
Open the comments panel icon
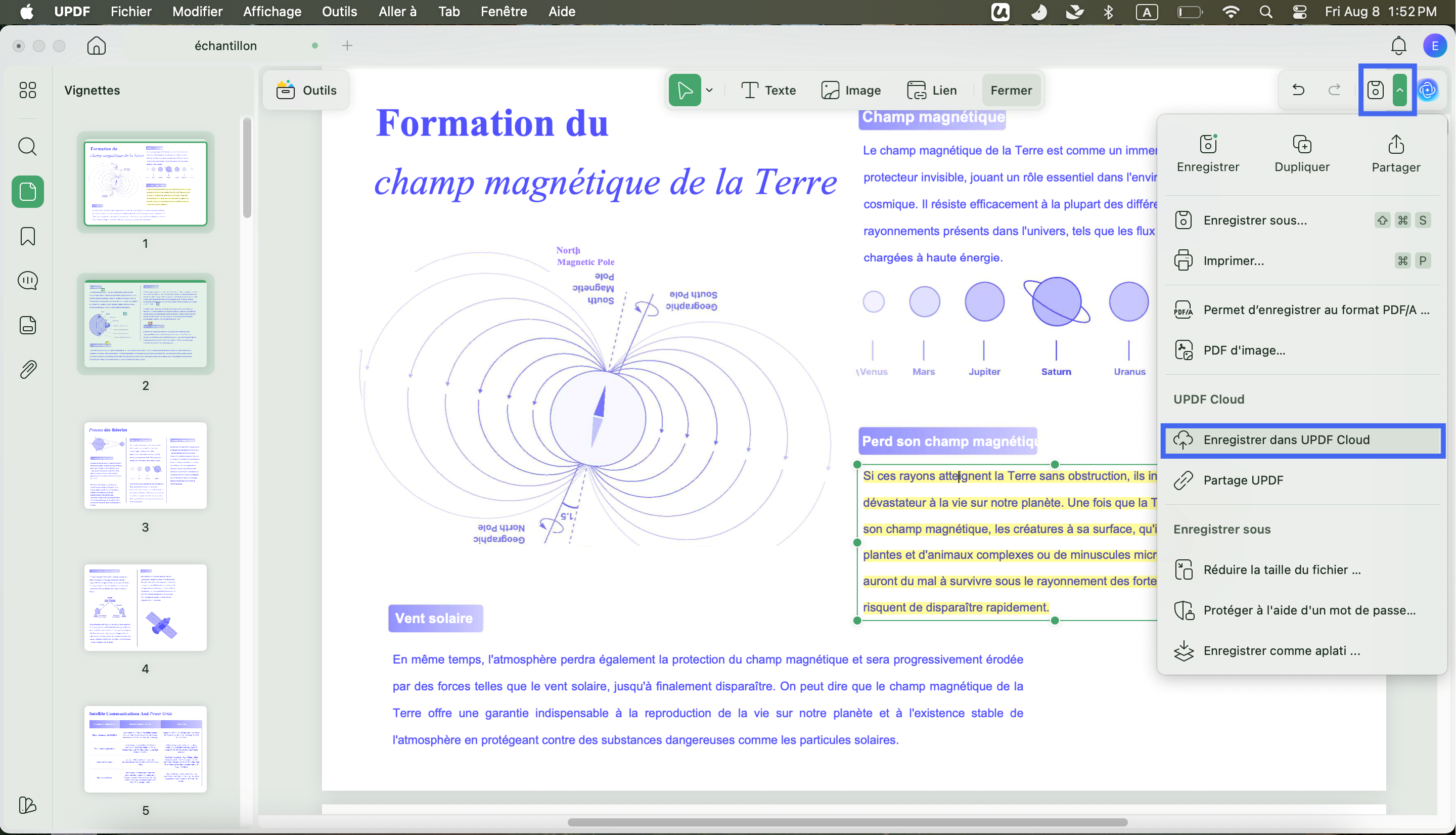27,280
